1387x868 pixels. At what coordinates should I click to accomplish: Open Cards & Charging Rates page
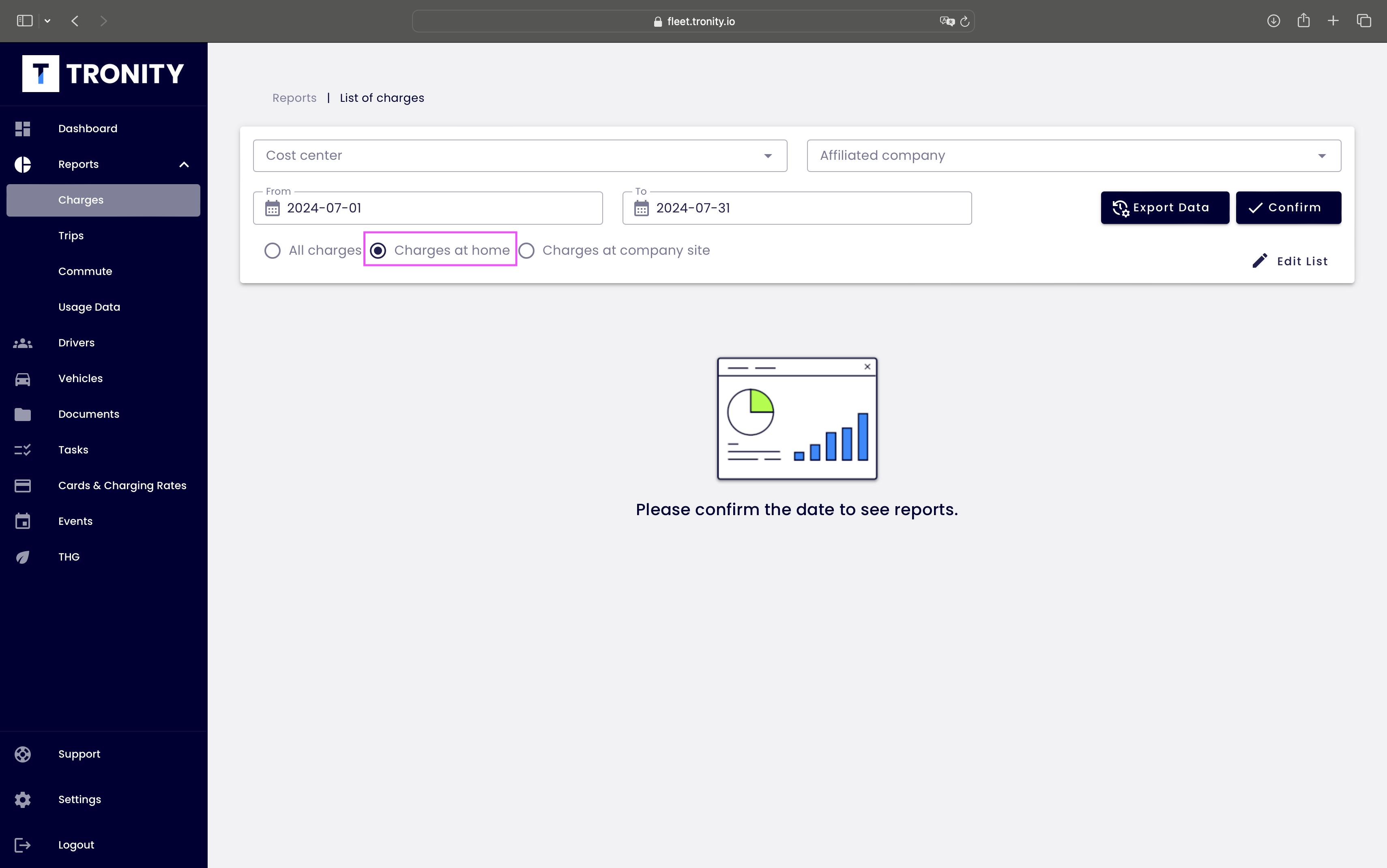tap(103, 486)
